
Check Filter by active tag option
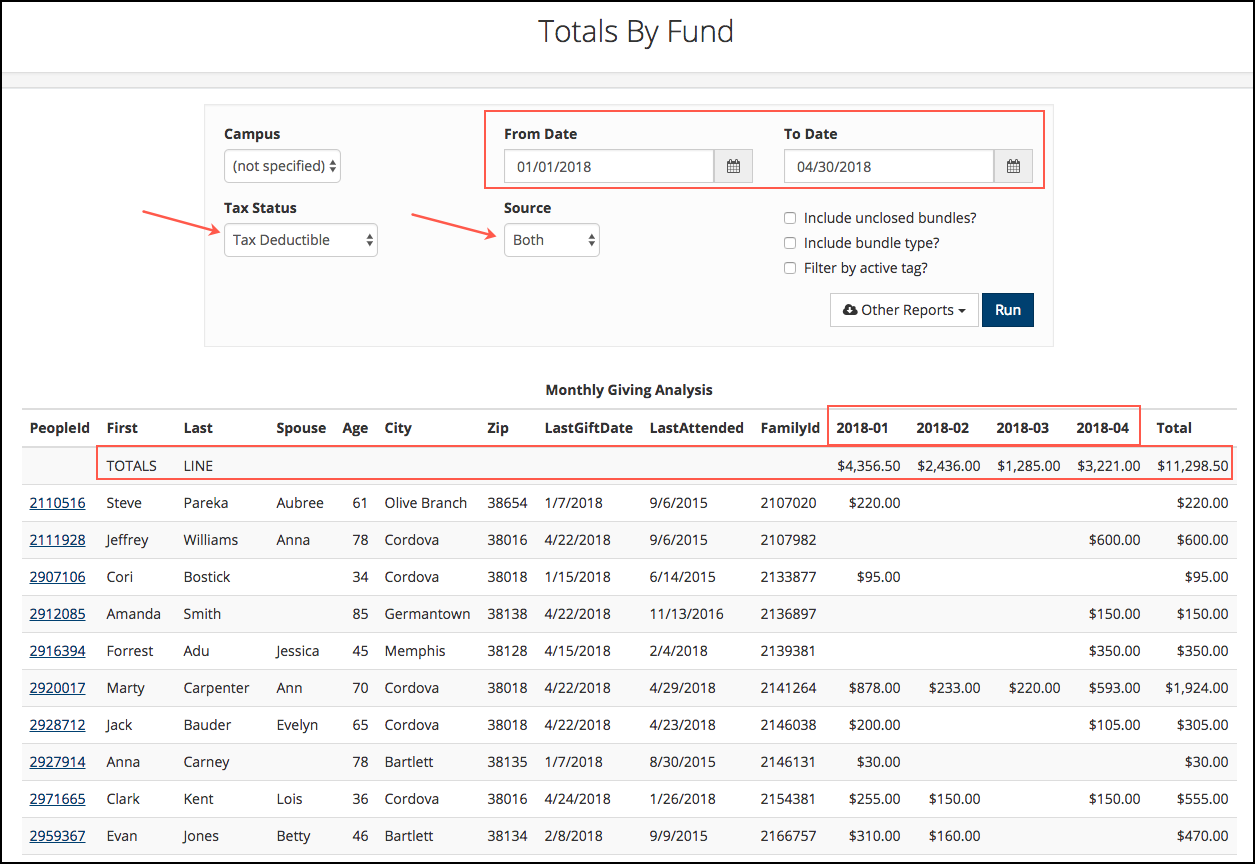[790, 268]
